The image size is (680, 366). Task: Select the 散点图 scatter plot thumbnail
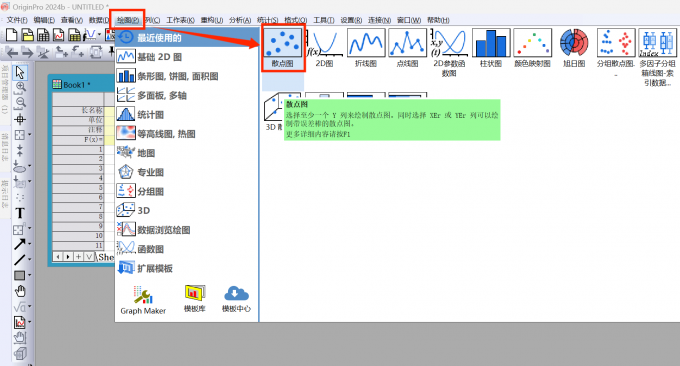pos(283,48)
